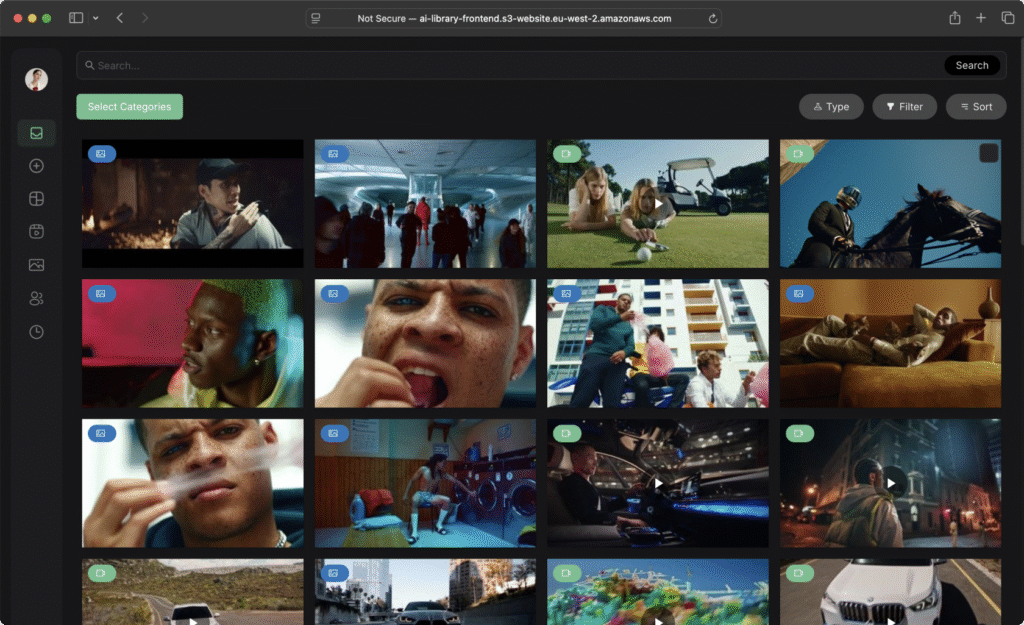Screen dimensions: 1024x625
Task: Tick the checkbox on horse rider thumbnail
Action: tap(988, 153)
